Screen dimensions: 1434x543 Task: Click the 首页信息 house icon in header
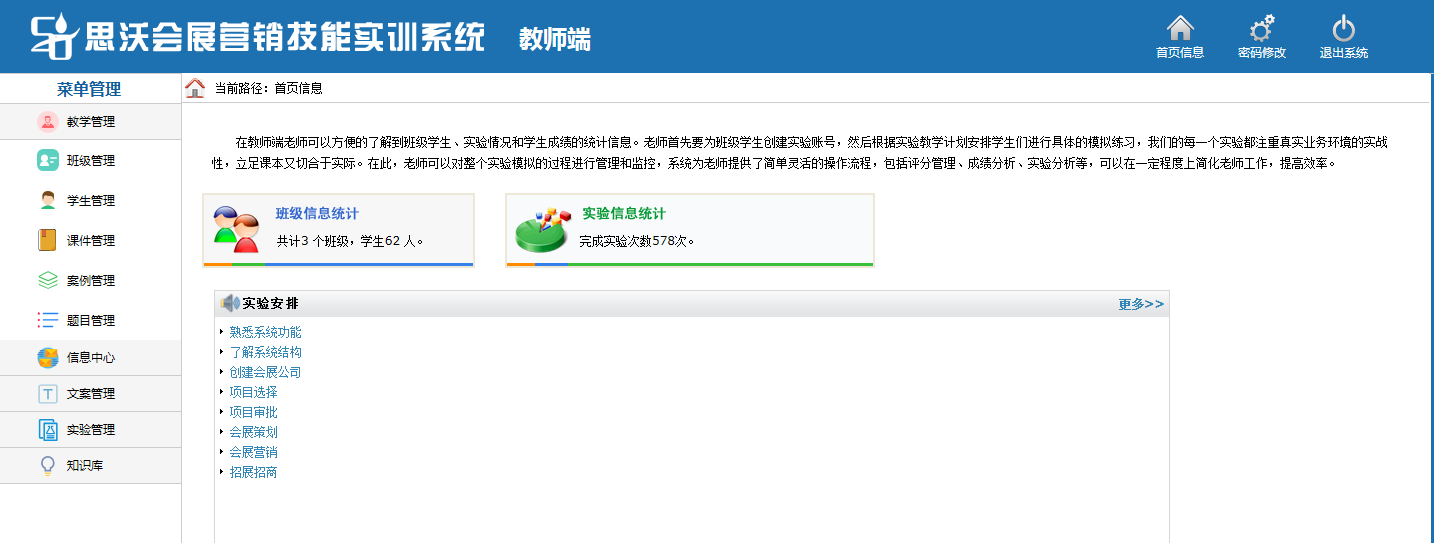coord(1180,28)
